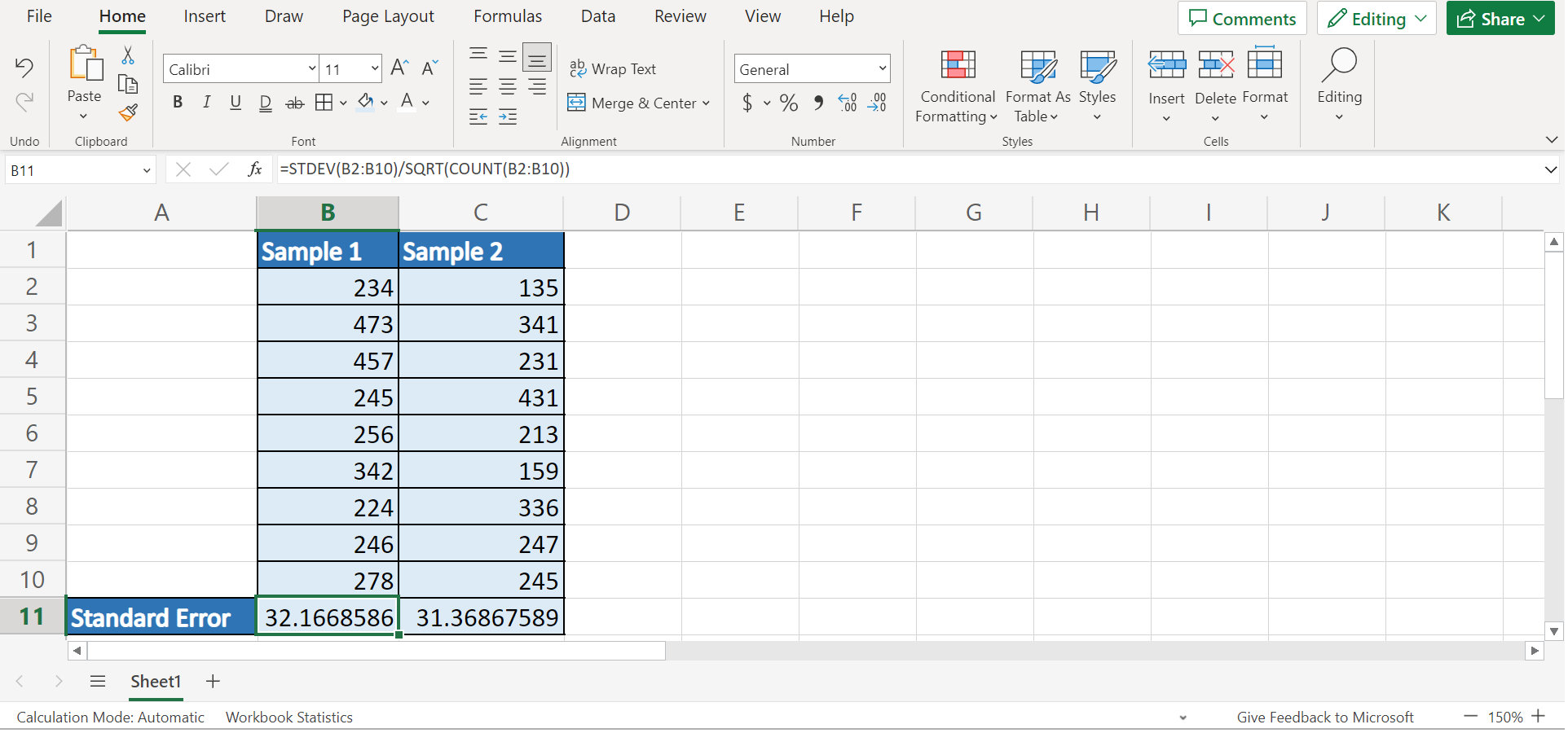Viewport: 1568px width, 733px height.
Task: Open the Page Layout tab
Action: click(388, 16)
